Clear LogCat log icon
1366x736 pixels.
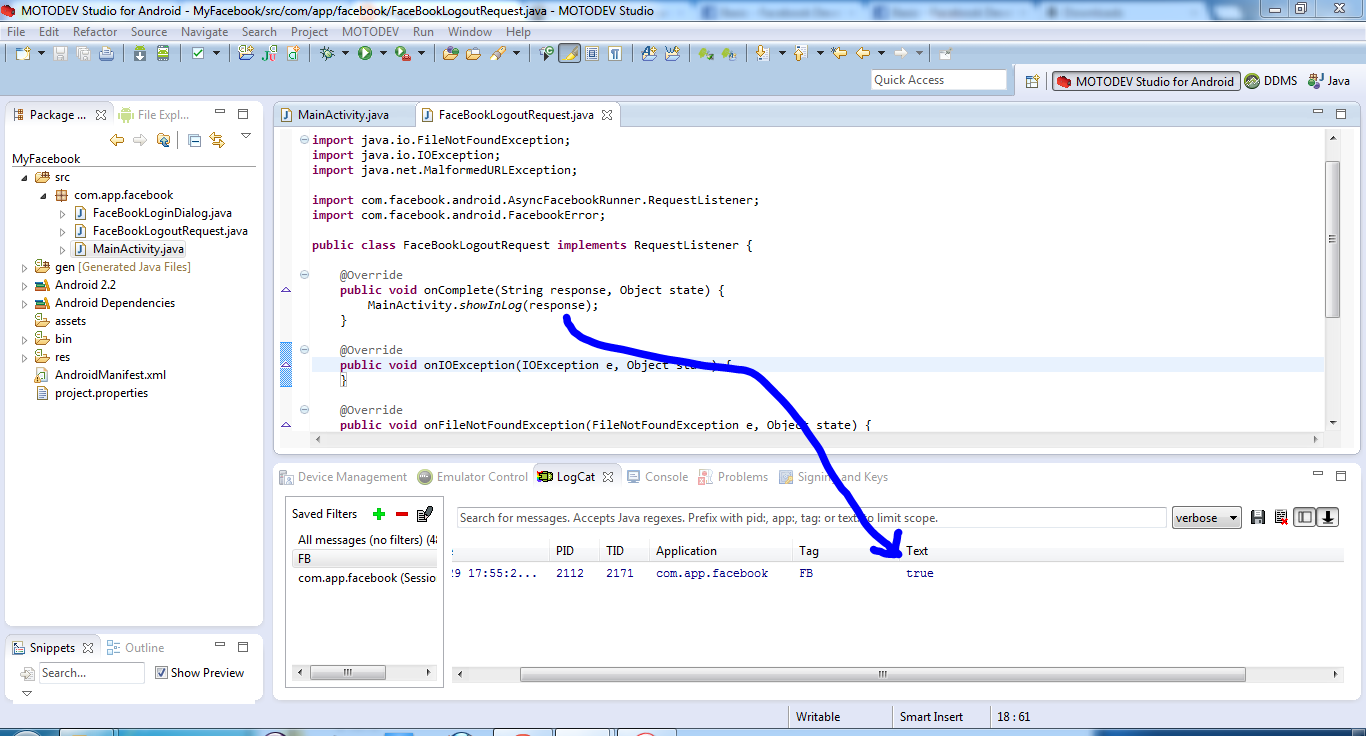[x=1281, y=517]
